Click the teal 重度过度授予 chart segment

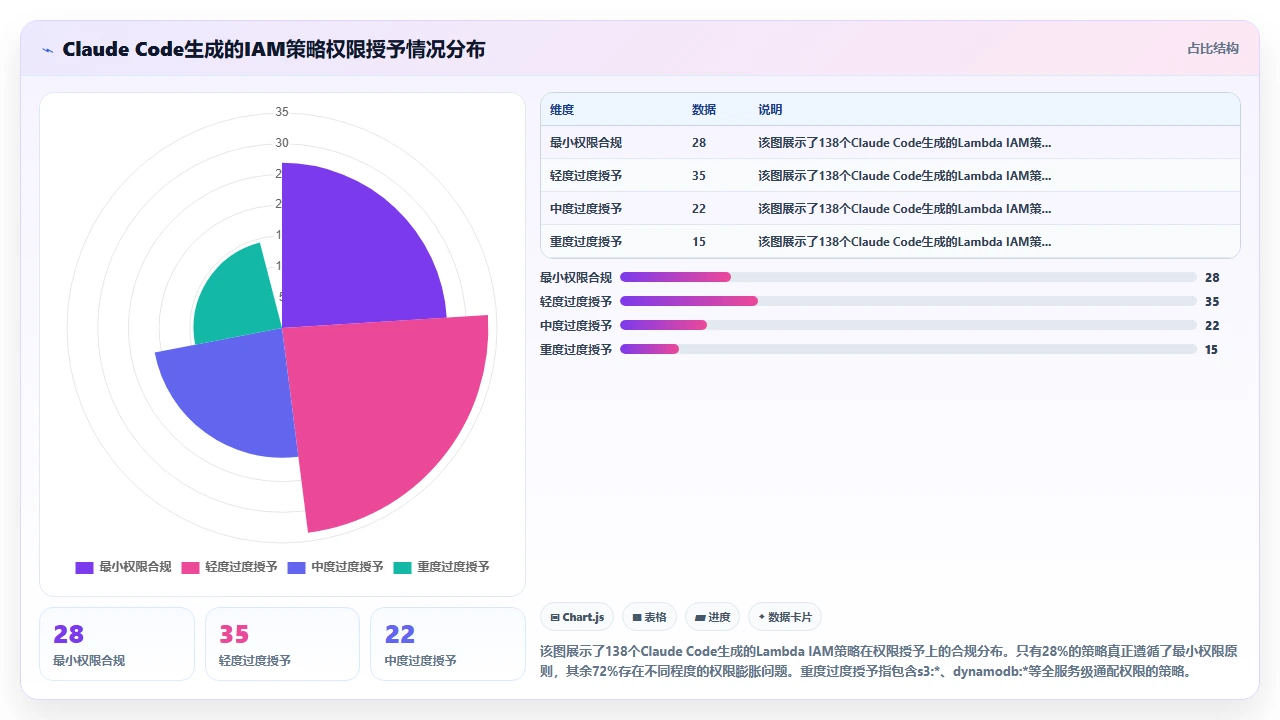tap(240, 295)
